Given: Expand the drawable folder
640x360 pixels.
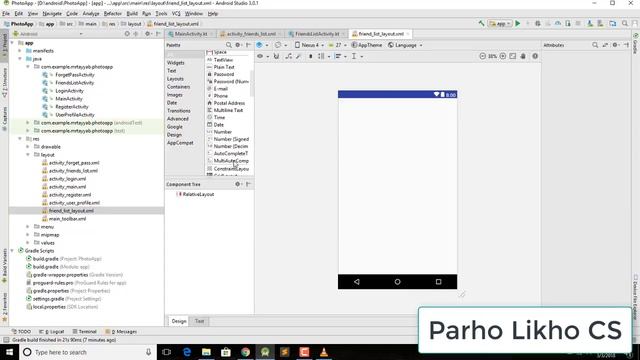Looking at the screenshot, I should 28,147.
